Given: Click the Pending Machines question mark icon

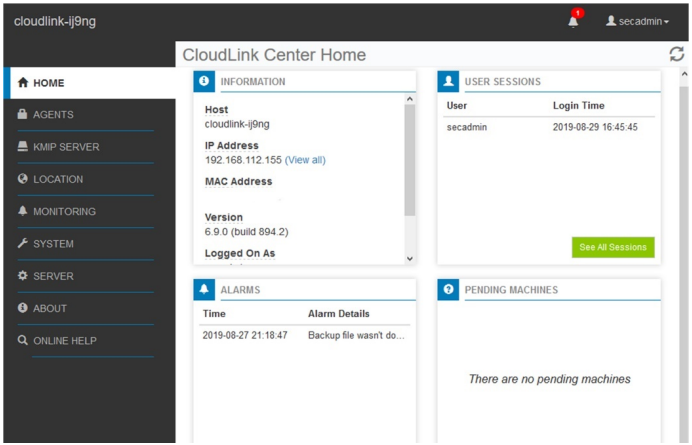Looking at the screenshot, I should tap(448, 290).
